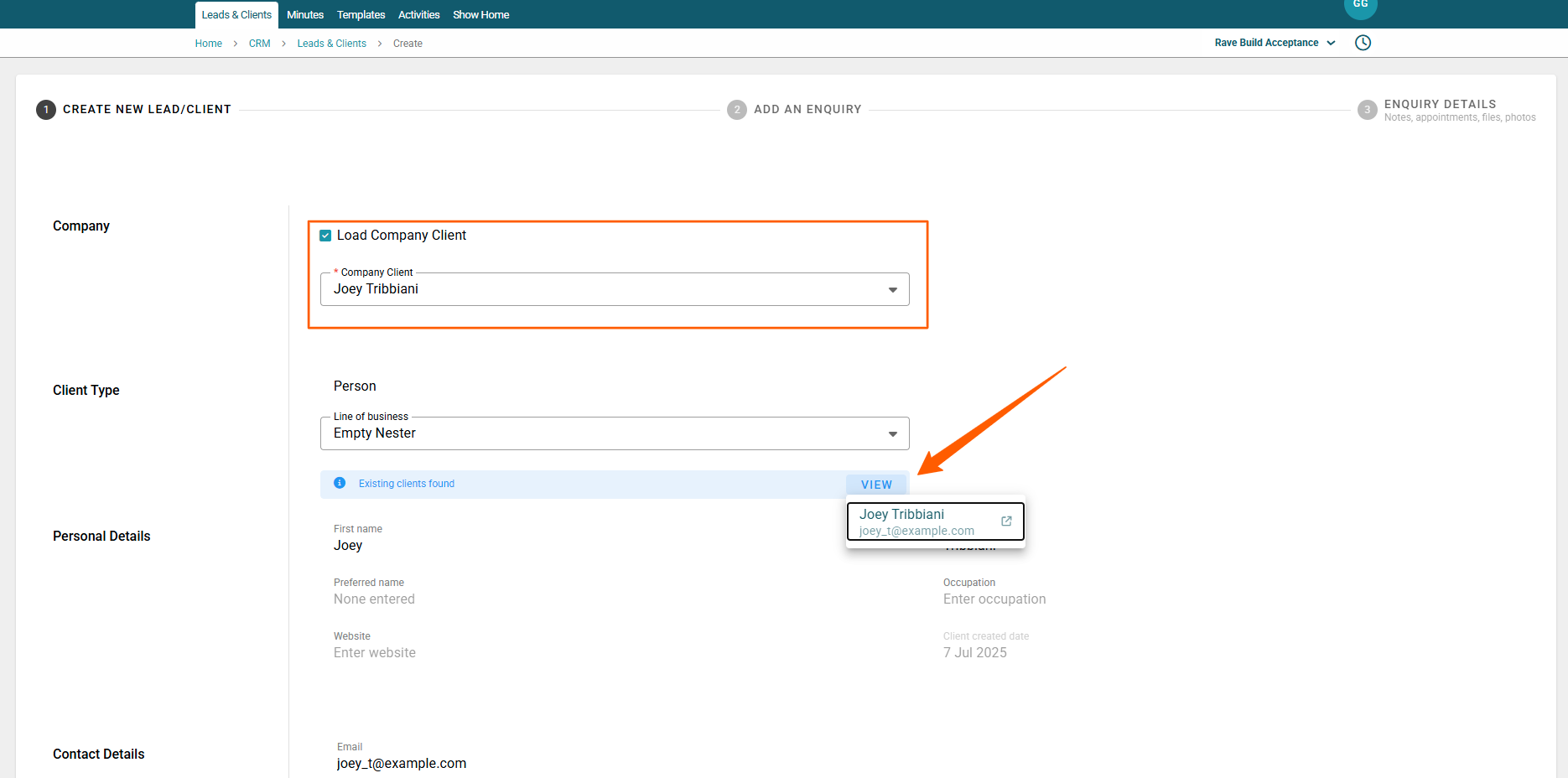Select Joey Tribbiani existing client entry

tap(936, 521)
